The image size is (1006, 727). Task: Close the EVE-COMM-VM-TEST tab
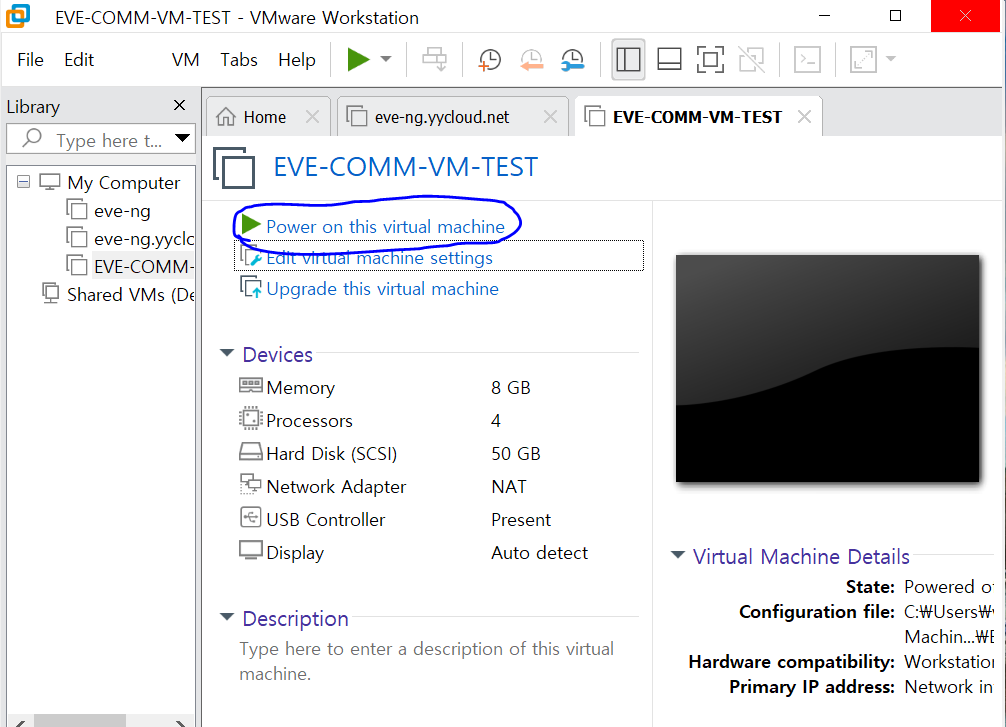pos(804,117)
